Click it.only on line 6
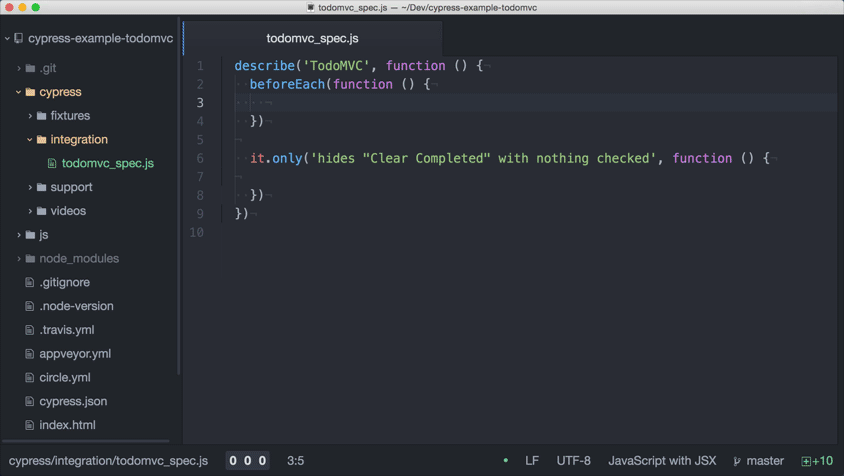The image size is (844, 476). 276,158
